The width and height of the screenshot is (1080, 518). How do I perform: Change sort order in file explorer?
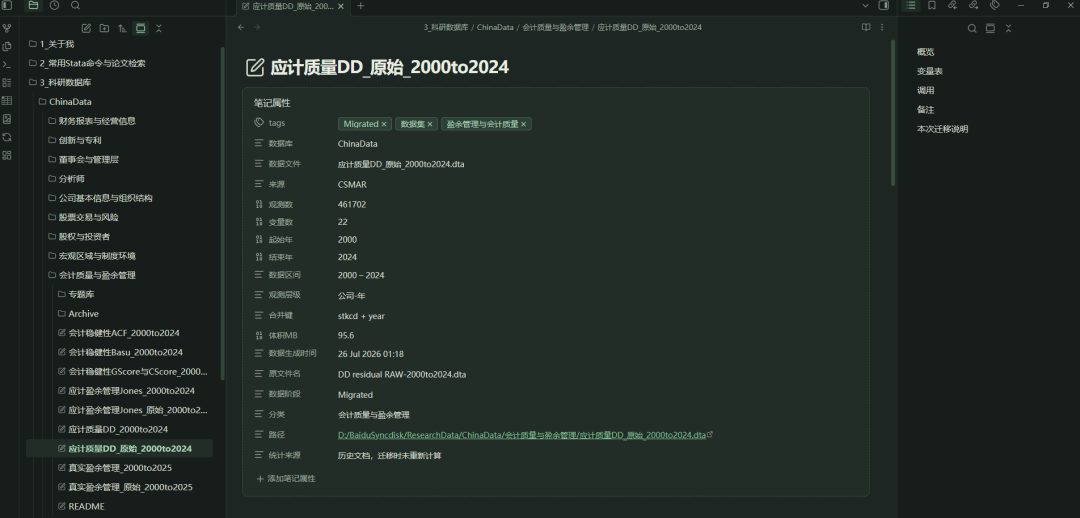123,28
